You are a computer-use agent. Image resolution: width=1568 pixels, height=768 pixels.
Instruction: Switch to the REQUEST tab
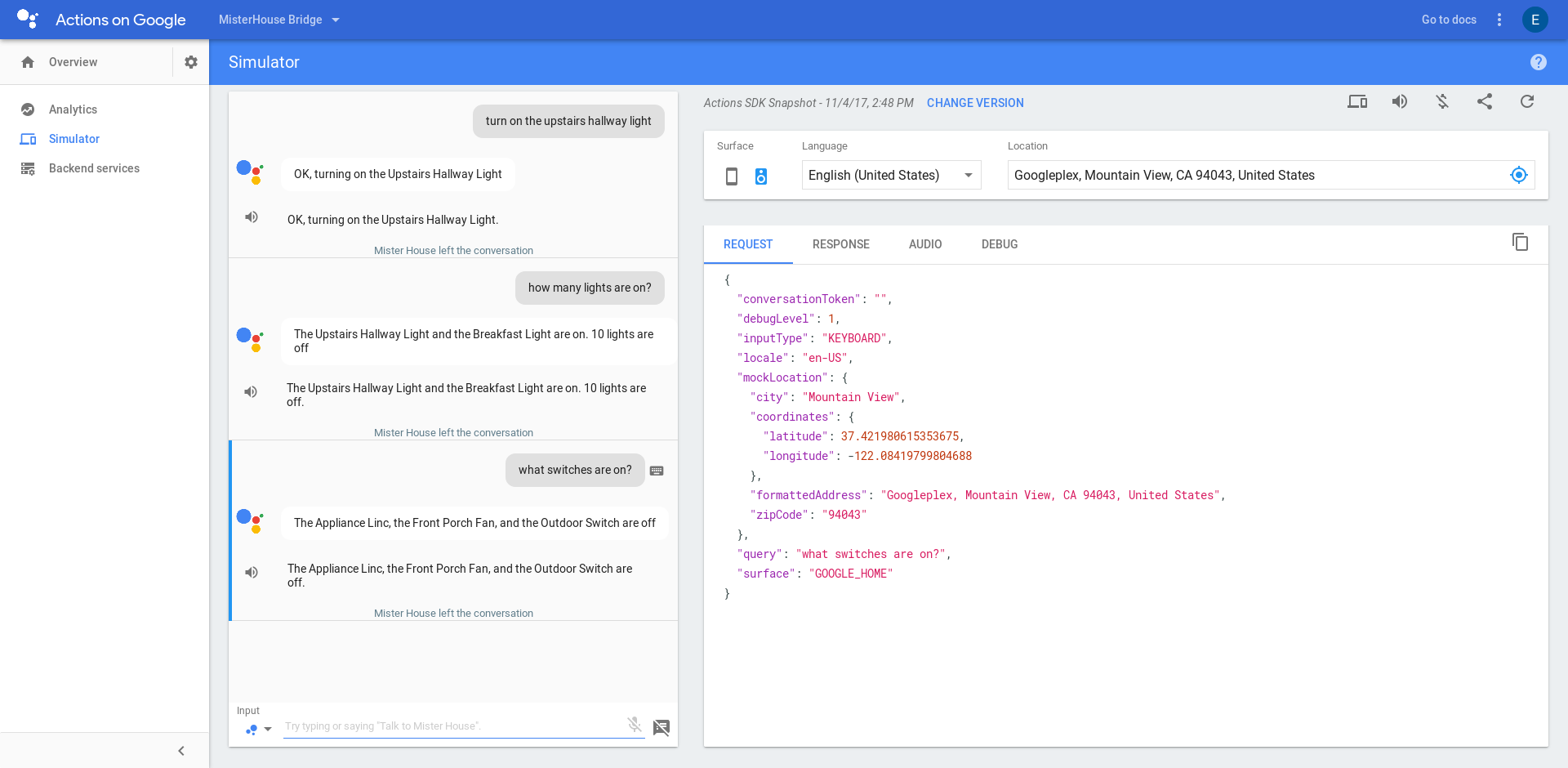(x=748, y=244)
